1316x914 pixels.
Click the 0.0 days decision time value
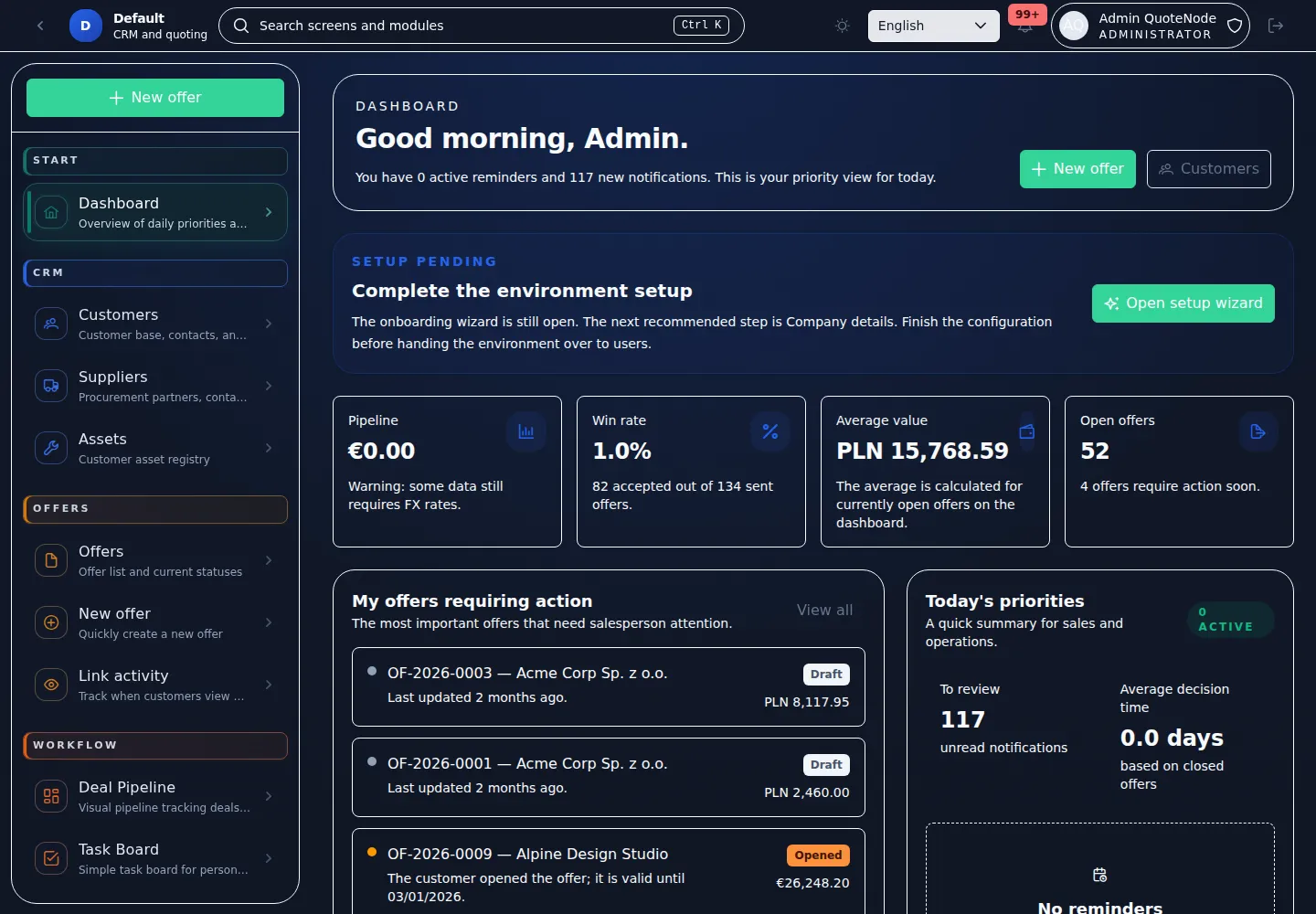click(1172, 739)
